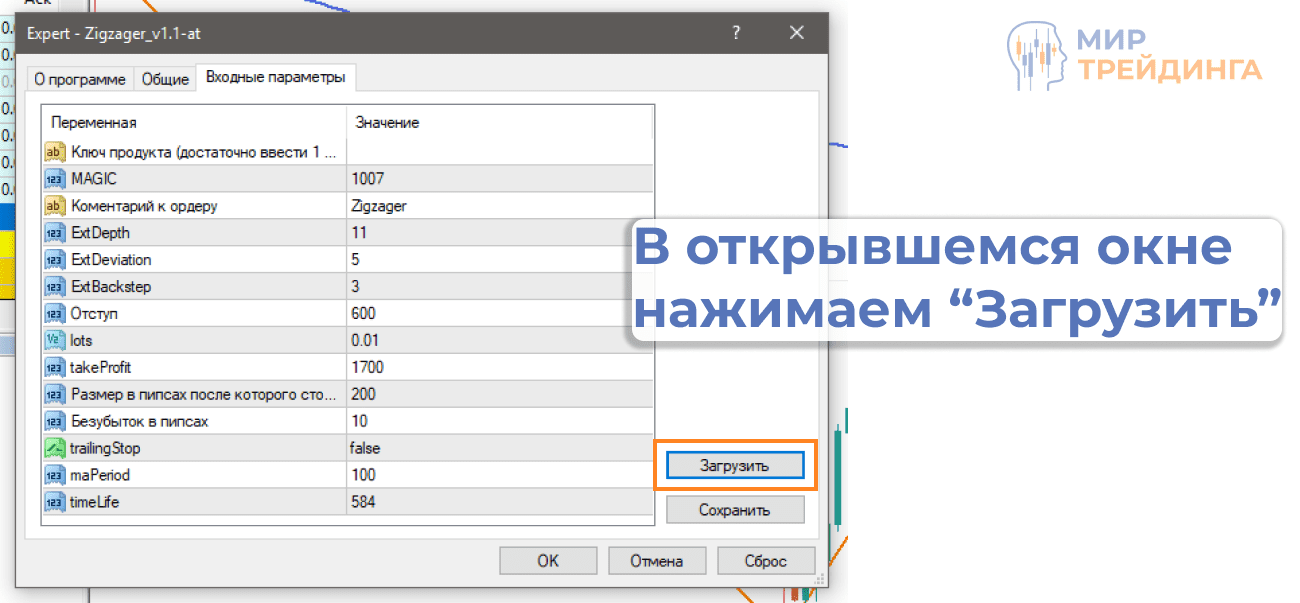This screenshot has height=603, width=1300.
Task: Select the decimal value icon next to lots
Action: click(54, 340)
